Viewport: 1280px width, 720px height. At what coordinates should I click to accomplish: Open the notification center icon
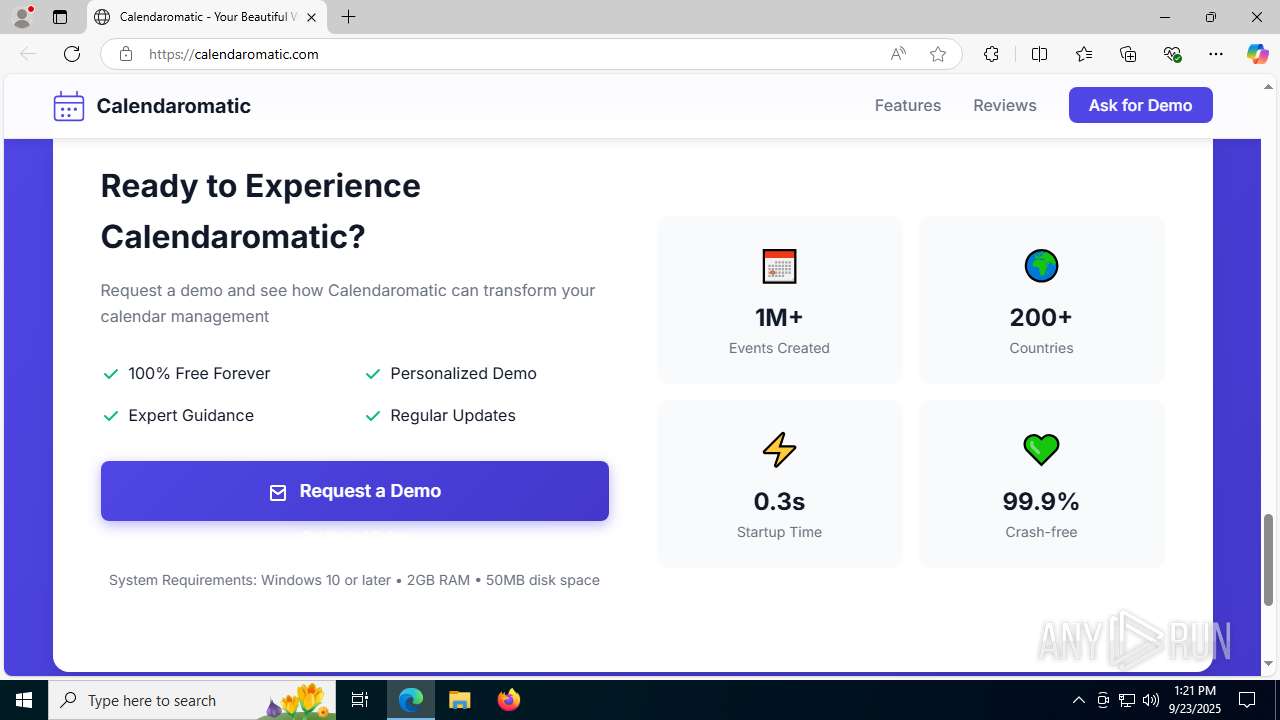tap(1247, 700)
